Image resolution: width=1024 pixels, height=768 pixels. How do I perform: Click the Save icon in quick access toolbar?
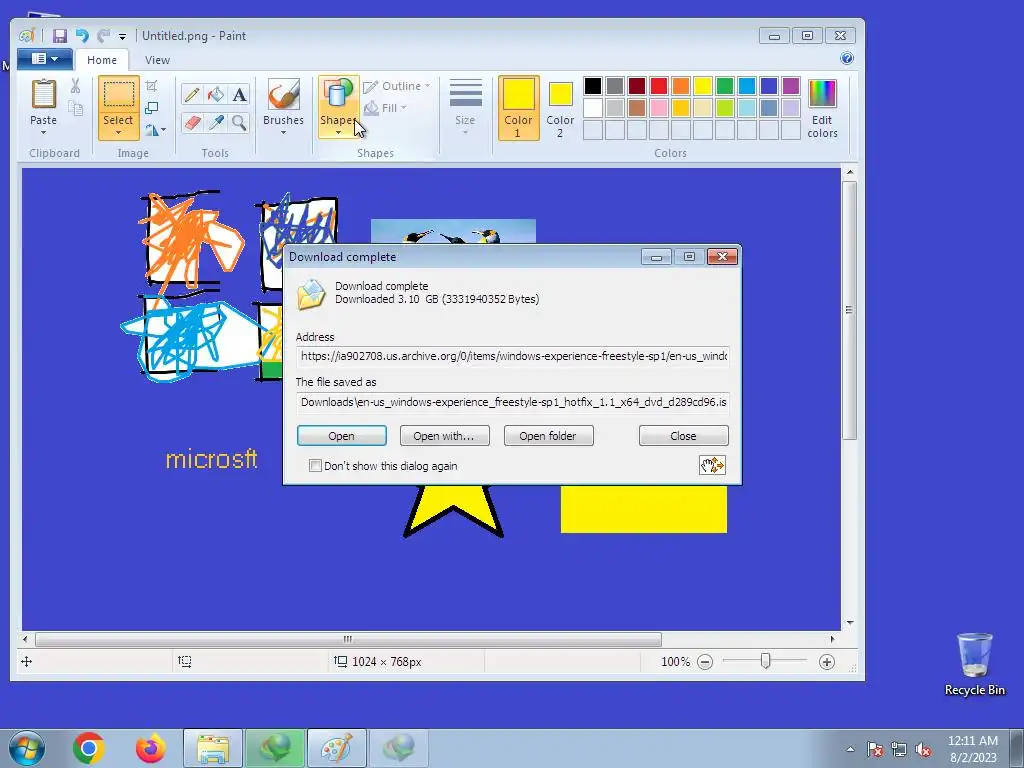click(60, 36)
